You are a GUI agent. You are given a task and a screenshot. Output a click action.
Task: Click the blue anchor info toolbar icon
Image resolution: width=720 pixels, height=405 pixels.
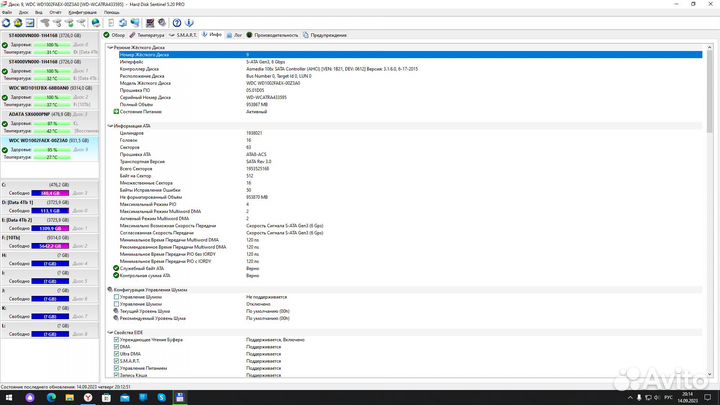click(x=189, y=22)
